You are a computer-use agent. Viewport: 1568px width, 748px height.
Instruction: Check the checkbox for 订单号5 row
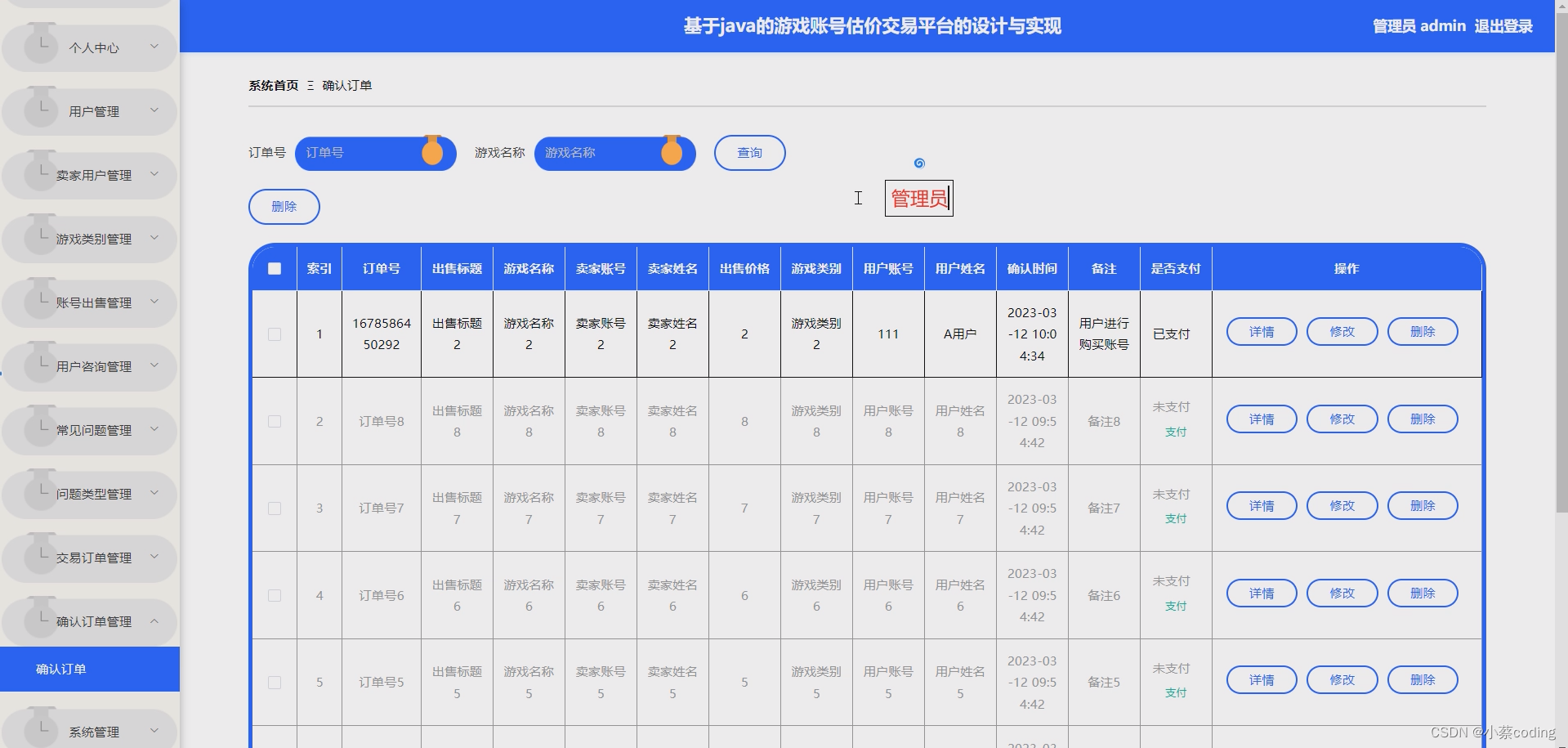(275, 683)
